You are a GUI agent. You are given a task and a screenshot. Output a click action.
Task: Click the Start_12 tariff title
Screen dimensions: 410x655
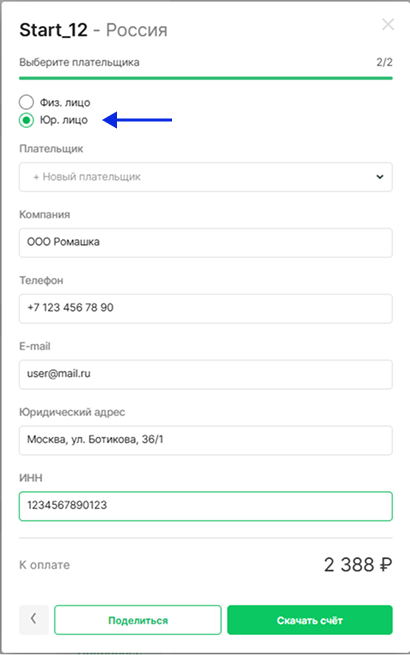[53, 30]
